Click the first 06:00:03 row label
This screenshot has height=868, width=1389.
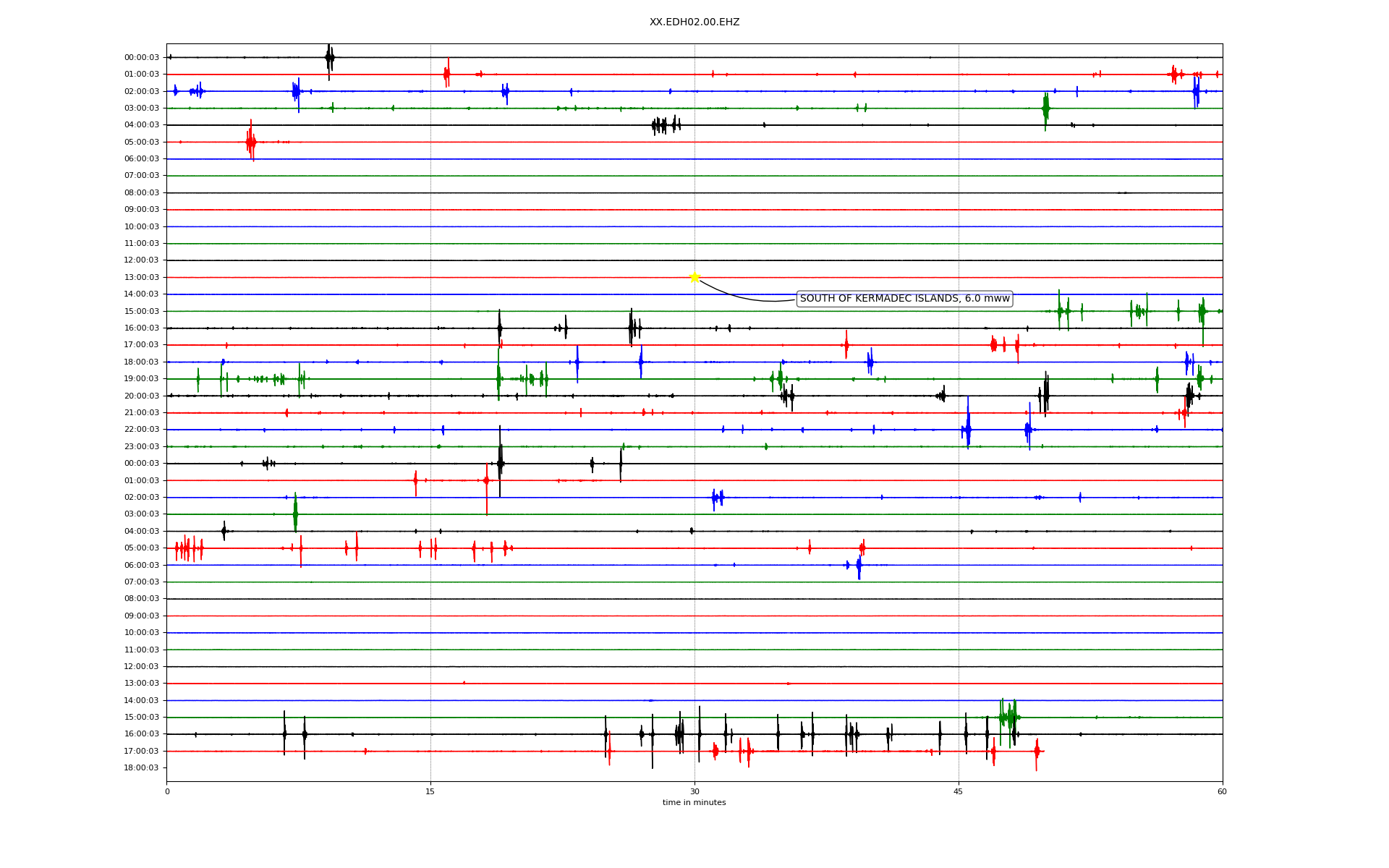[x=142, y=159]
